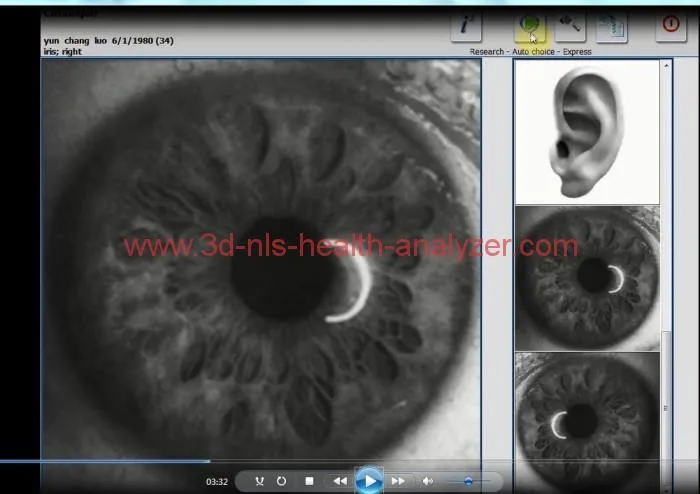Click the 03:32 elapsed time display
Viewport: 700px width, 494px height.
point(217,482)
